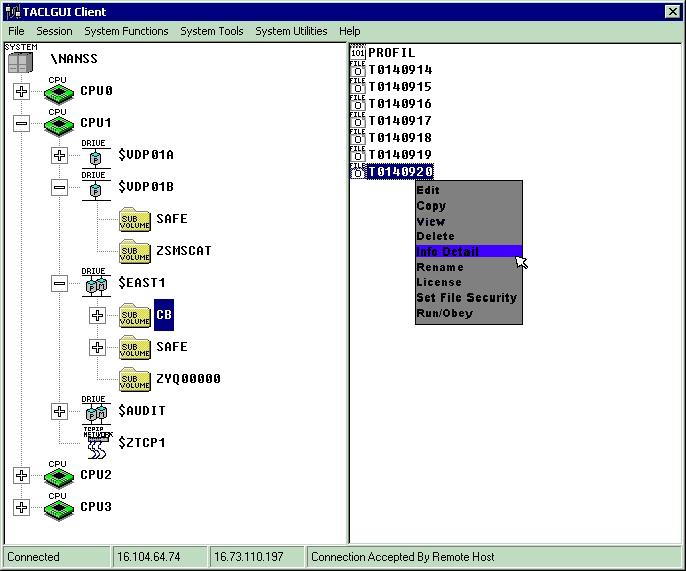Select the CPU2 chip icon
This screenshot has width=686, height=571.
[x=59, y=477]
